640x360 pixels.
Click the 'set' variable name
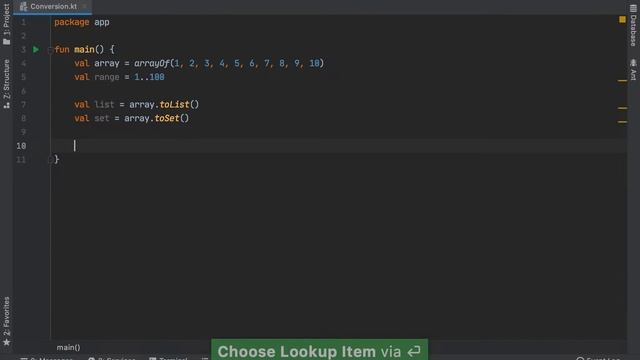coord(102,118)
